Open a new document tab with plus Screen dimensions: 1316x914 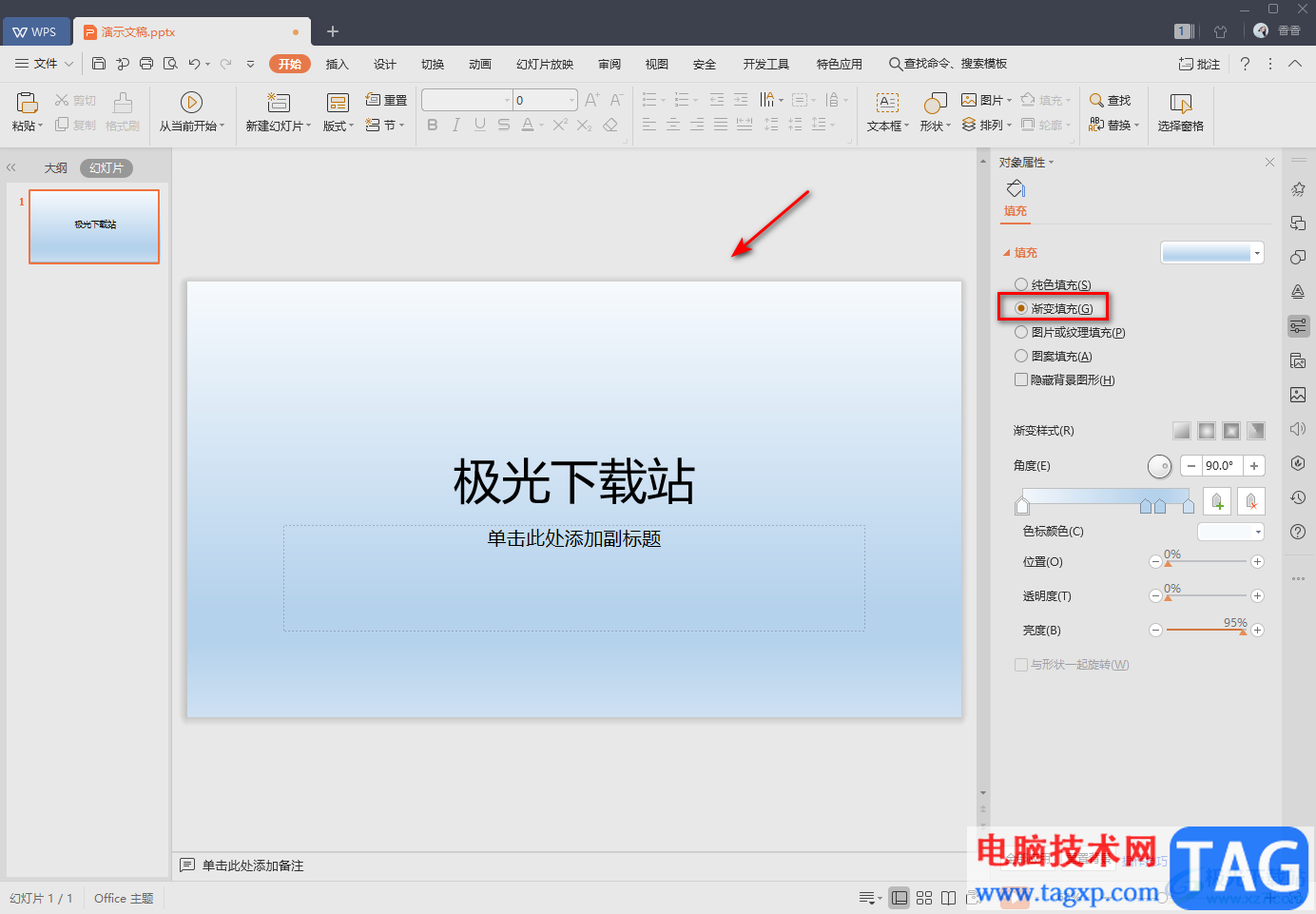(x=333, y=31)
